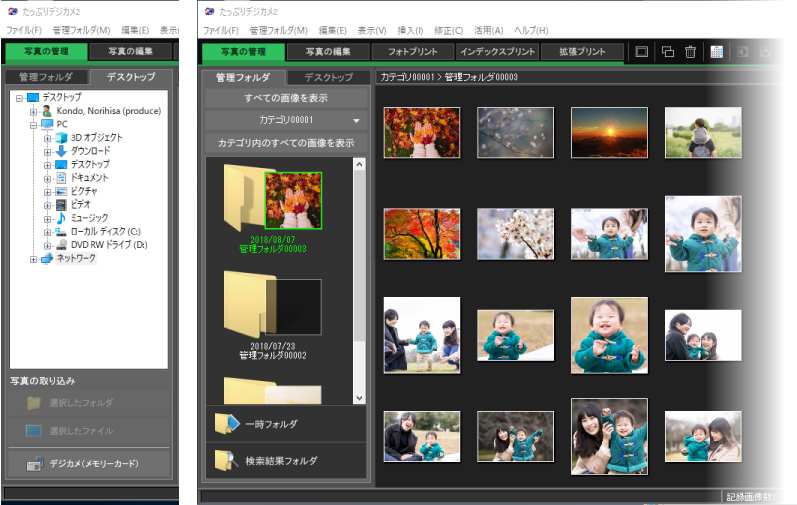Click the trash can delete icon in toolbar
797x505 pixels.
[x=690, y=52]
